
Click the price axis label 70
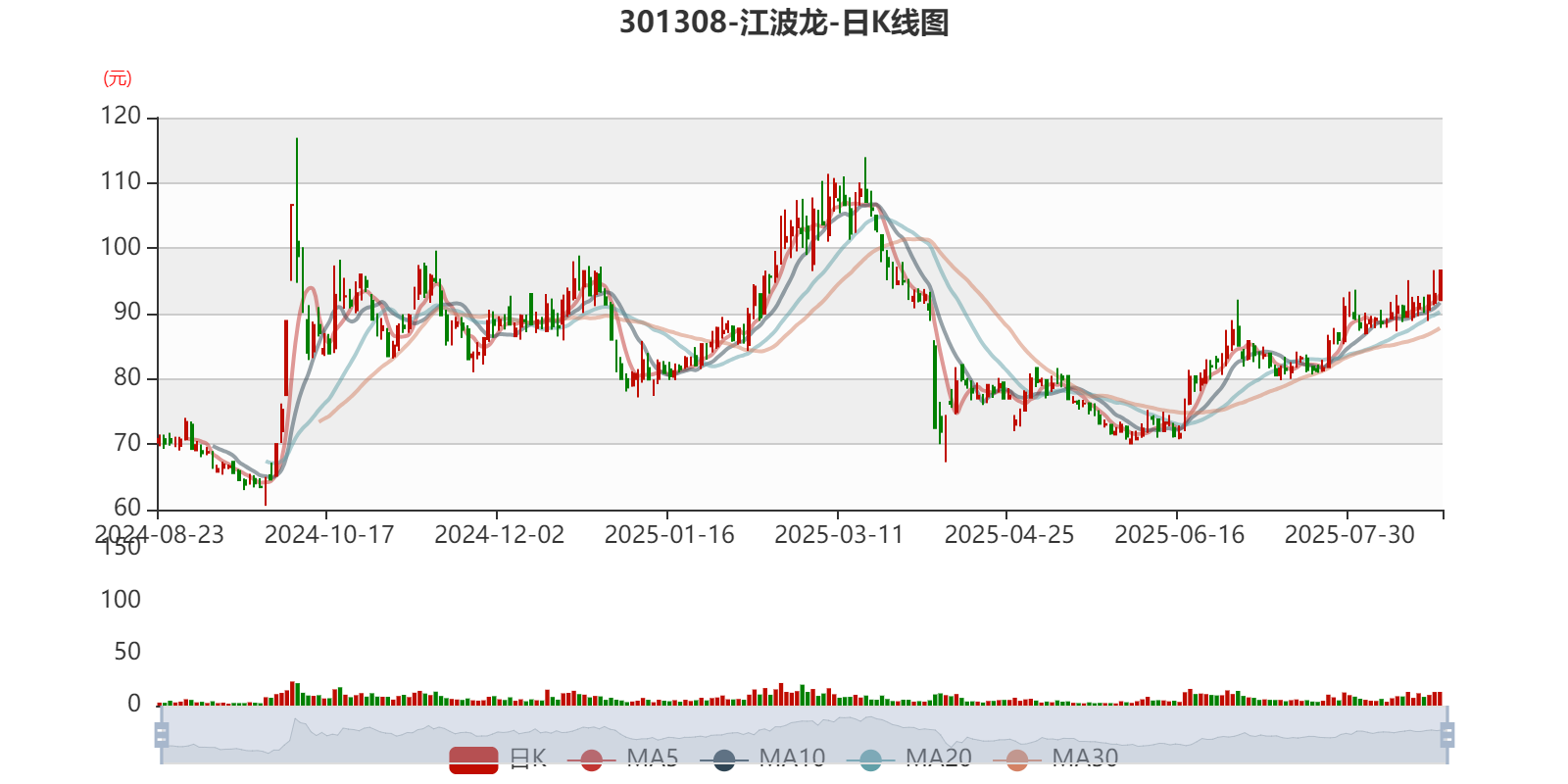tap(127, 443)
